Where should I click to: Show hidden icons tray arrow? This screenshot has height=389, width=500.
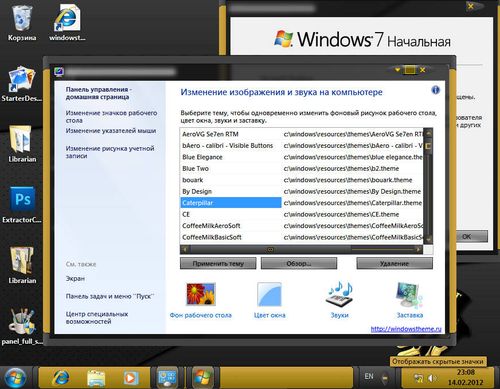[385, 378]
